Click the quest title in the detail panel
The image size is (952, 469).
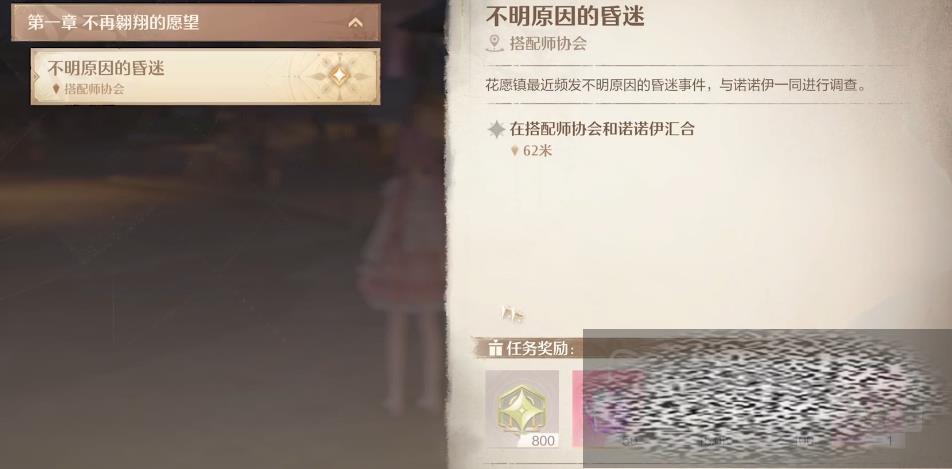tap(565, 16)
